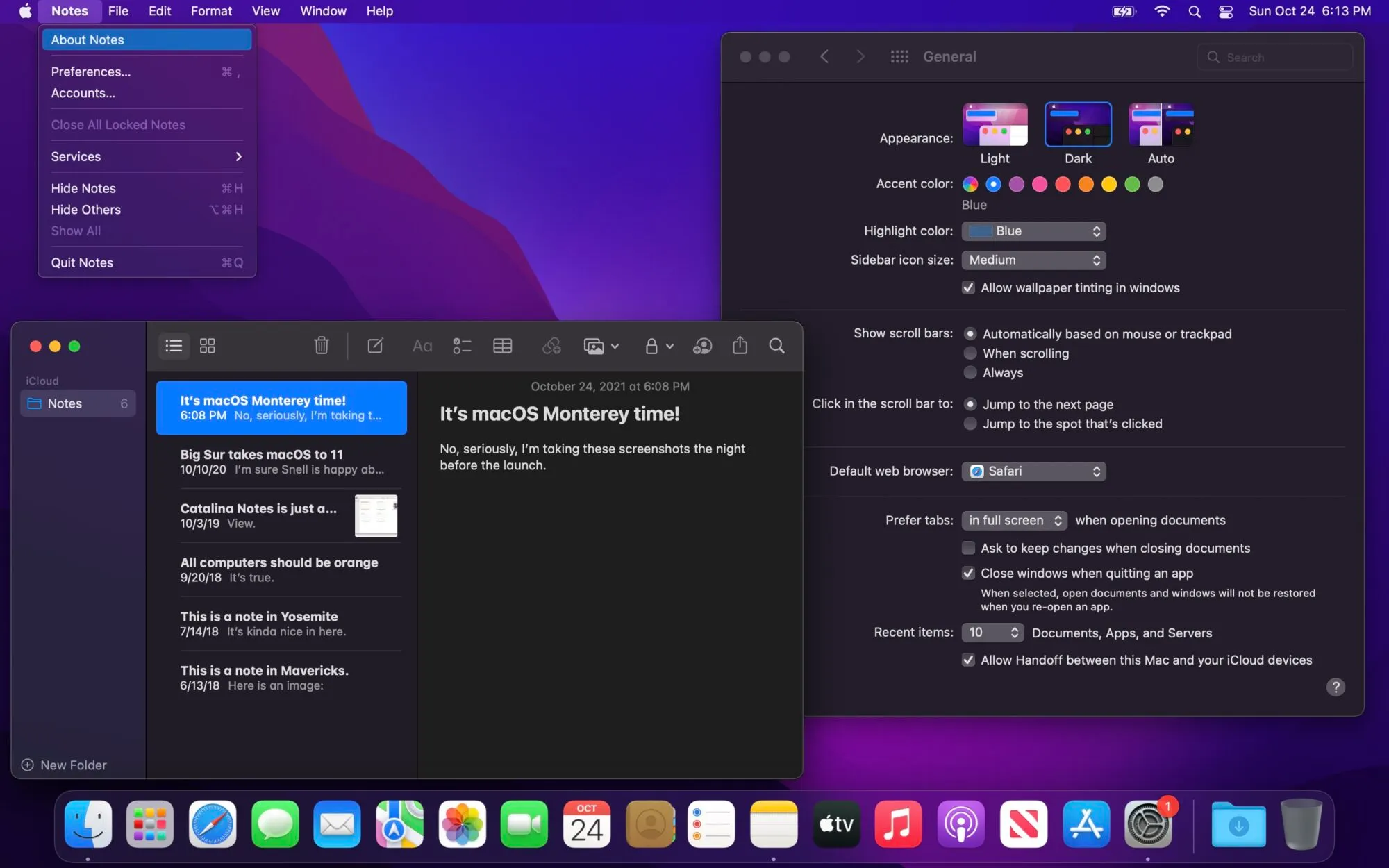Switch Notes to gallery view

click(207, 345)
